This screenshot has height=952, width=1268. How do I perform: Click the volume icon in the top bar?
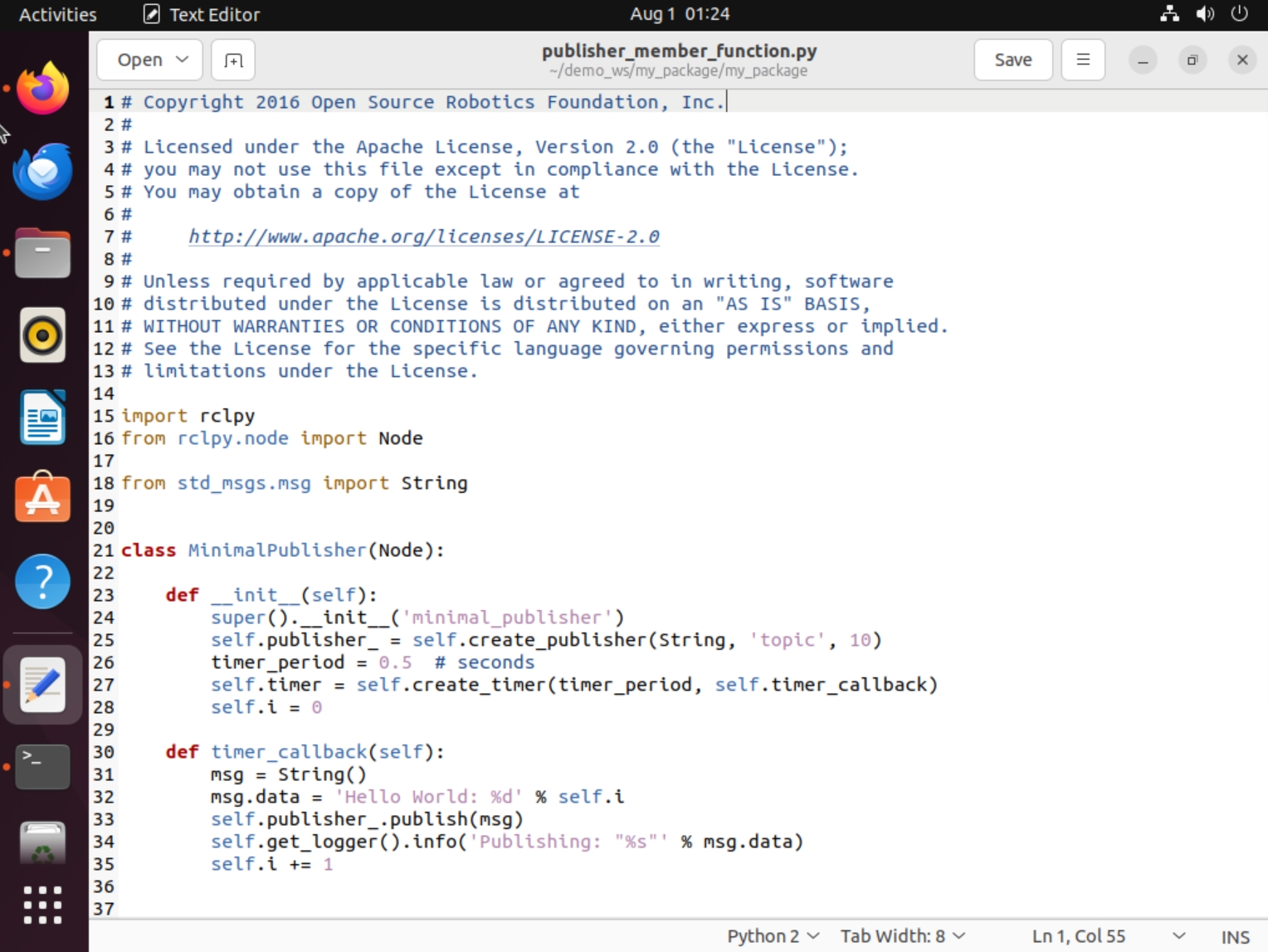click(x=1205, y=13)
